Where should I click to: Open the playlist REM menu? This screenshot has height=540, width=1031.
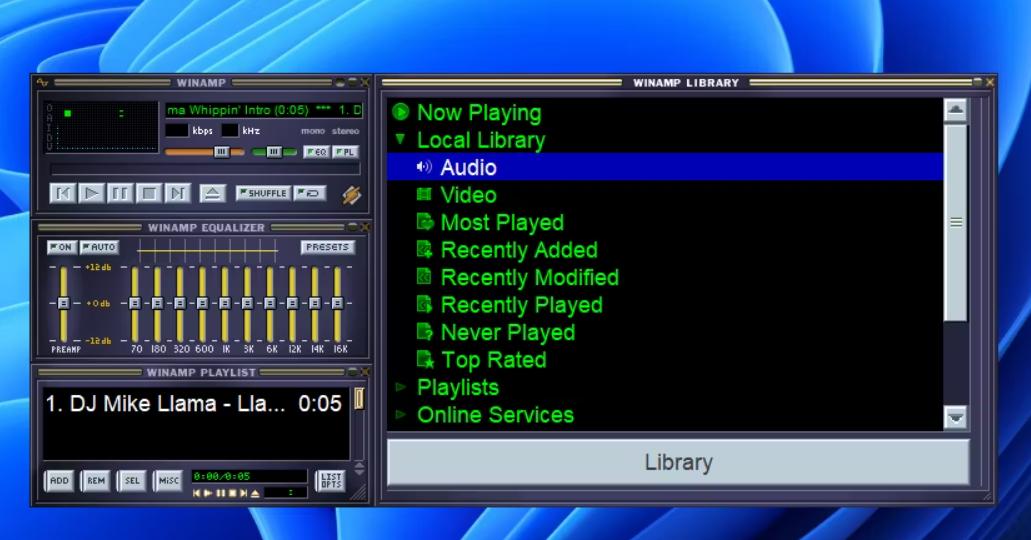(x=96, y=481)
